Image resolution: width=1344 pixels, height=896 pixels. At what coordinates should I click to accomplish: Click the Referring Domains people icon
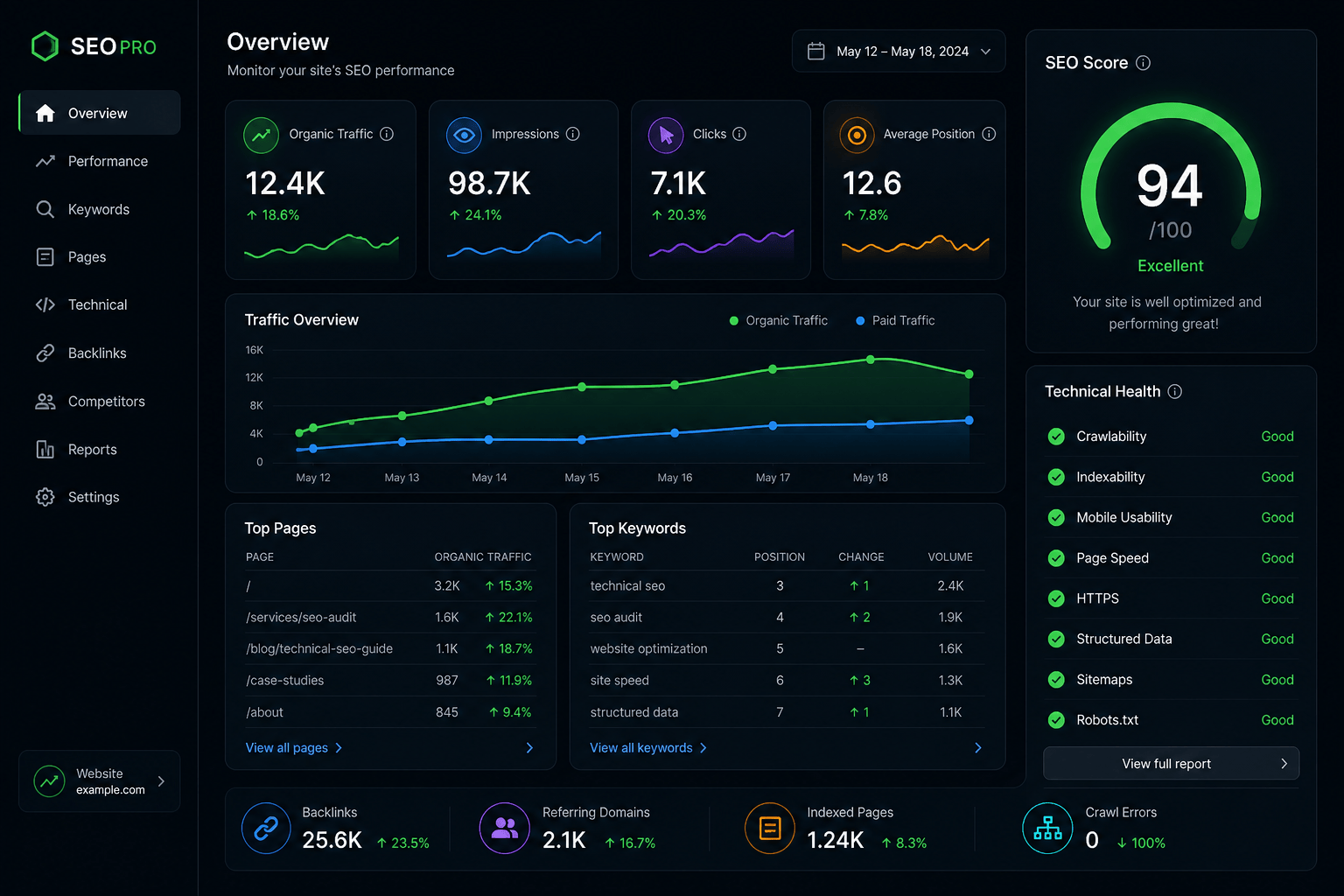[x=505, y=828]
